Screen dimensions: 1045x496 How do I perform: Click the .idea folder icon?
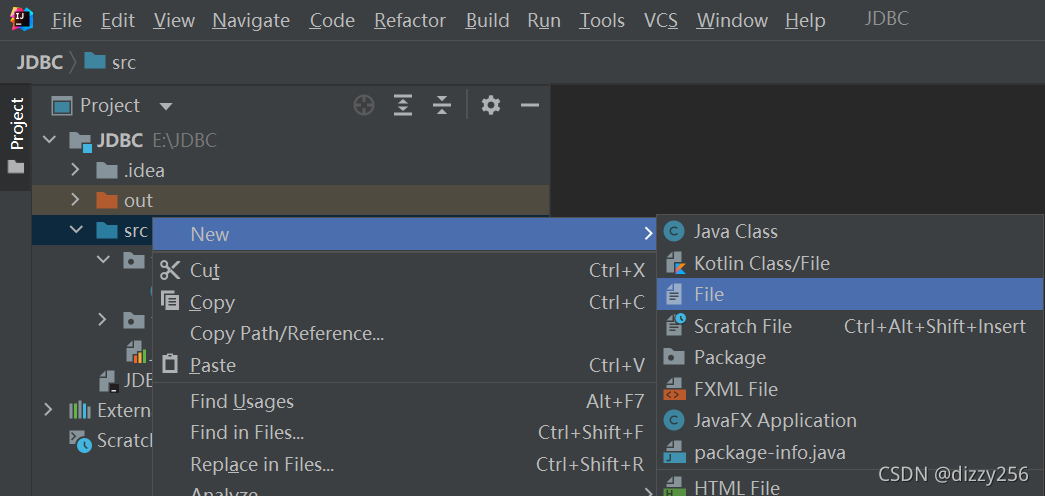107,171
